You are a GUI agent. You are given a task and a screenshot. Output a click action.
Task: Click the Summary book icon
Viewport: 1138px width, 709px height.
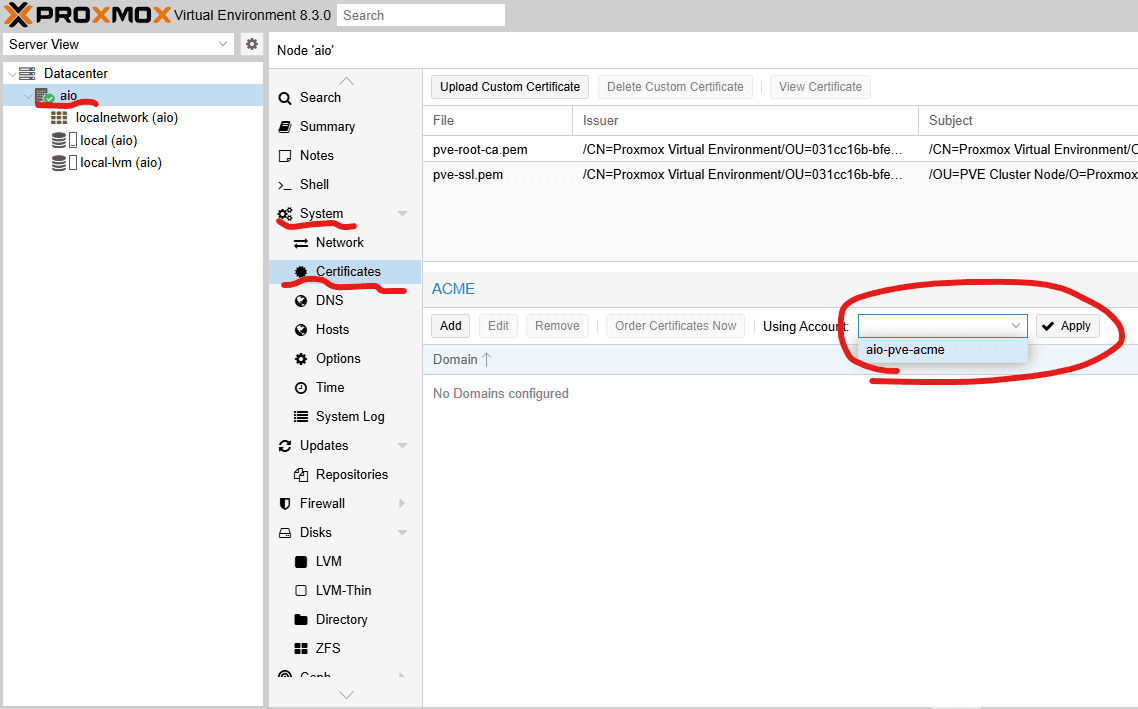pyautogui.click(x=285, y=127)
